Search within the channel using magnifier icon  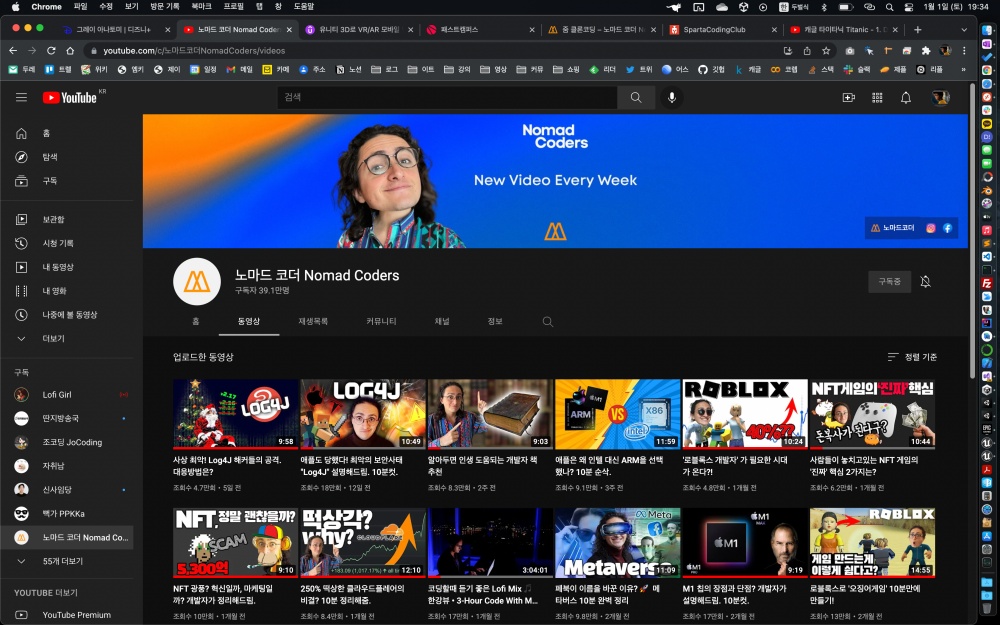[547, 321]
